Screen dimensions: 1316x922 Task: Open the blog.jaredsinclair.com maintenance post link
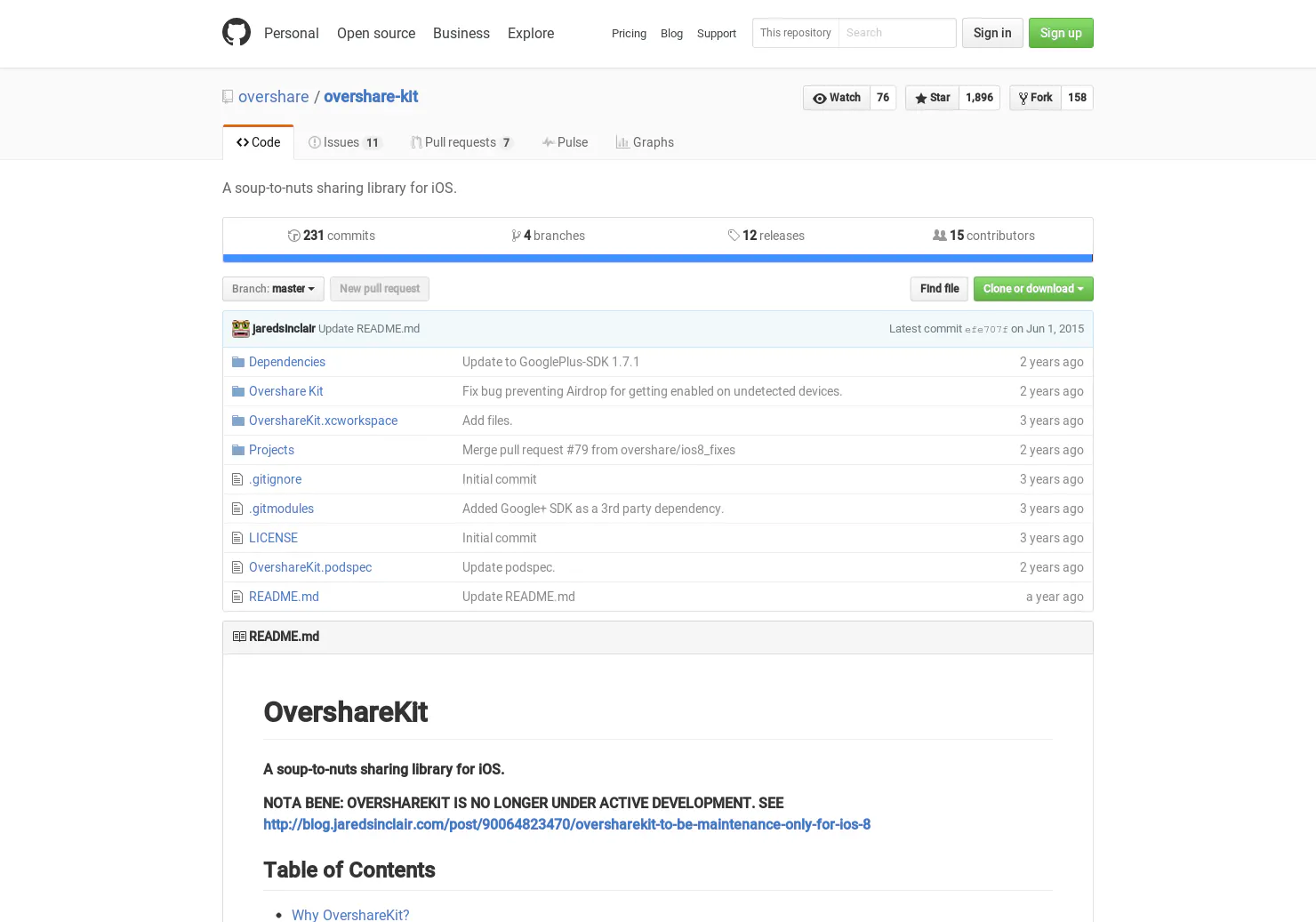[x=566, y=824]
